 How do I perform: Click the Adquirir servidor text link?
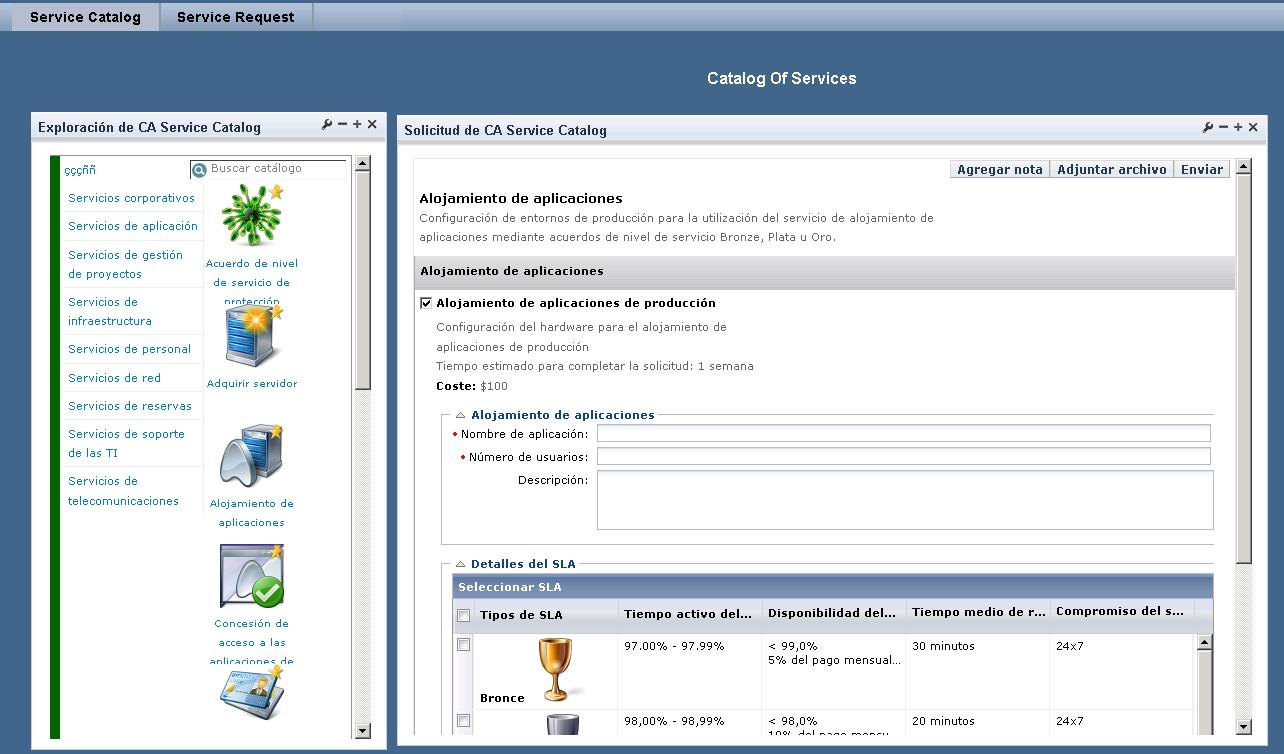click(x=252, y=383)
